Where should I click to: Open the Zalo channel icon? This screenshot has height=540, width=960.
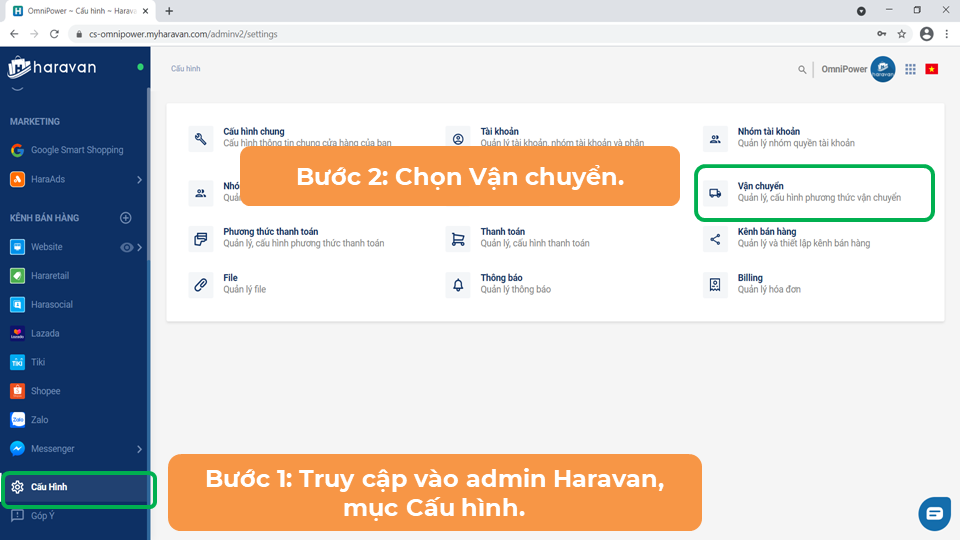point(17,419)
